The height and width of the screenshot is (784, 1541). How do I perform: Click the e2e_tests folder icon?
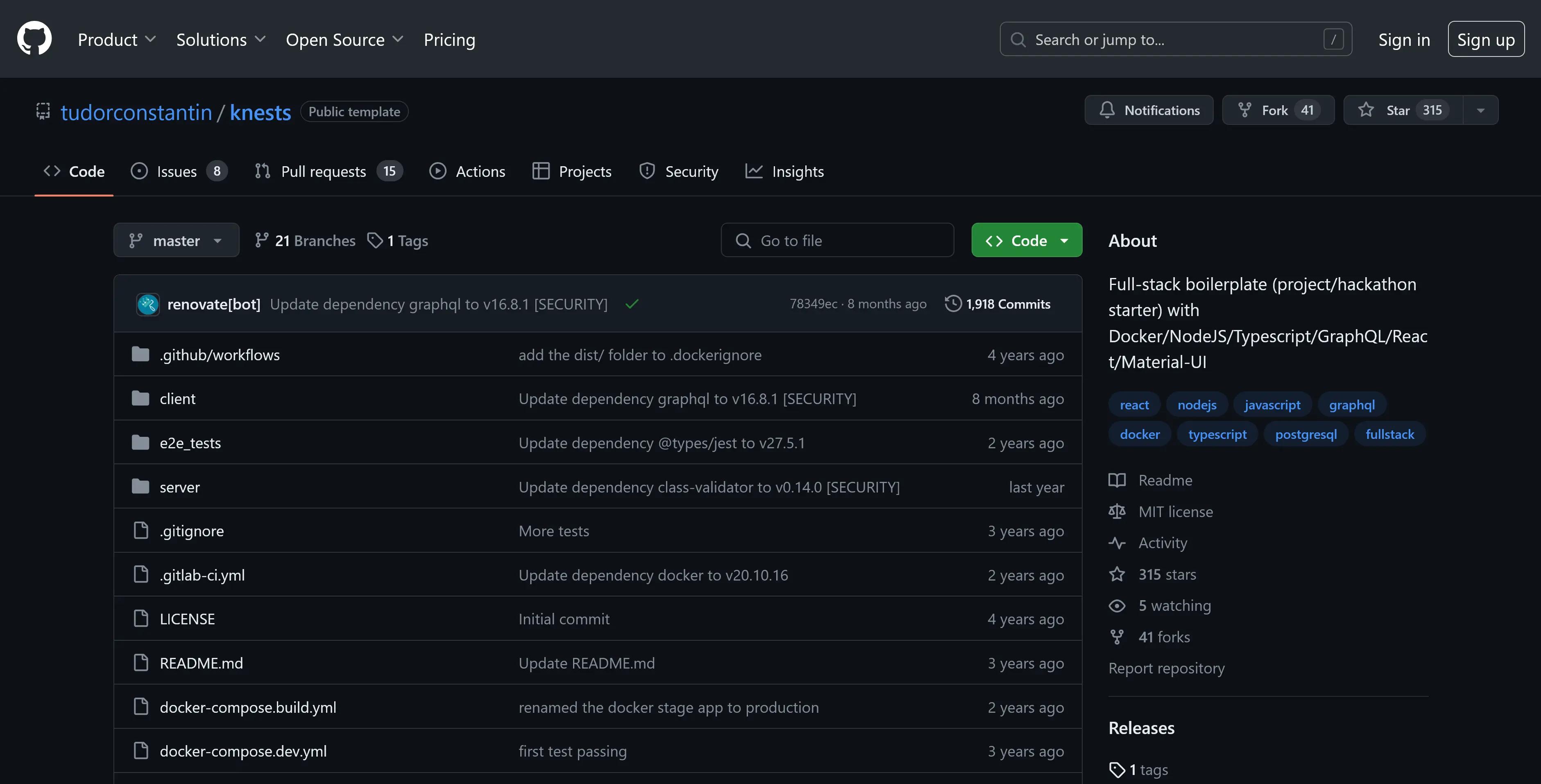(140, 443)
